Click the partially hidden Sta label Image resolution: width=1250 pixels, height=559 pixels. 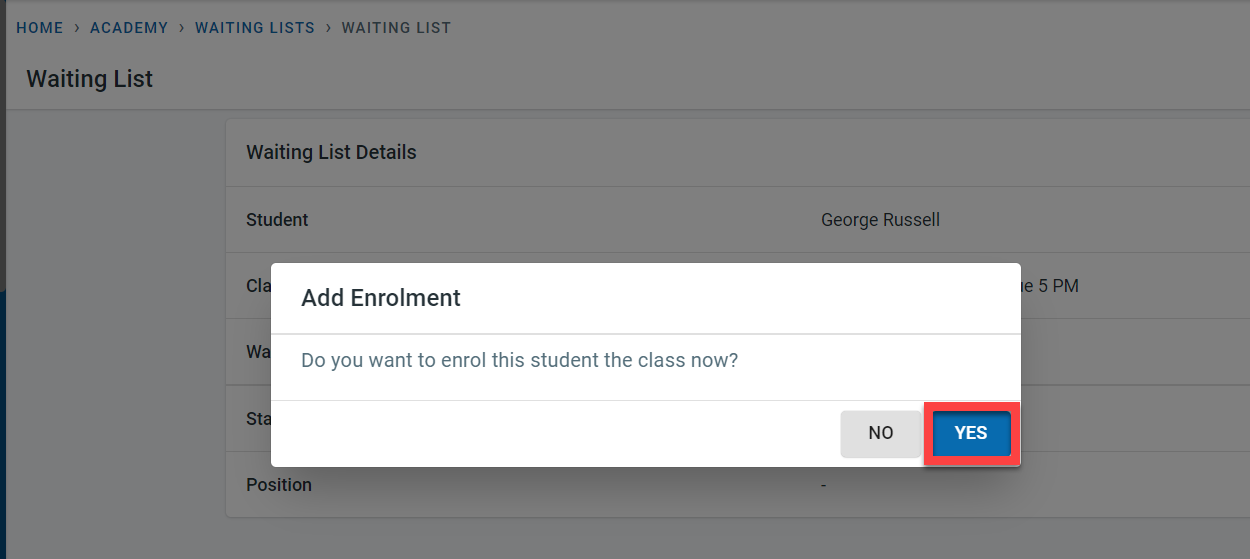[x=259, y=418]
